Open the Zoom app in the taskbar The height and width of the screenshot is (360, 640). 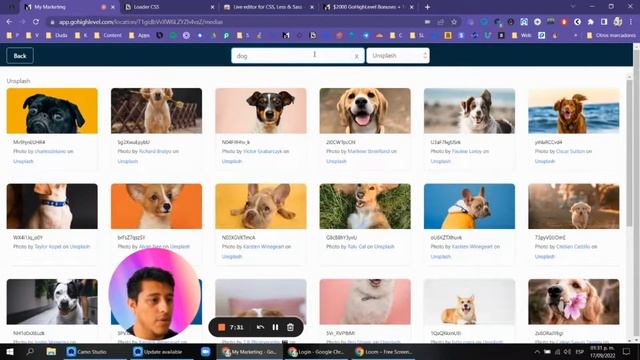click(205, 351)
